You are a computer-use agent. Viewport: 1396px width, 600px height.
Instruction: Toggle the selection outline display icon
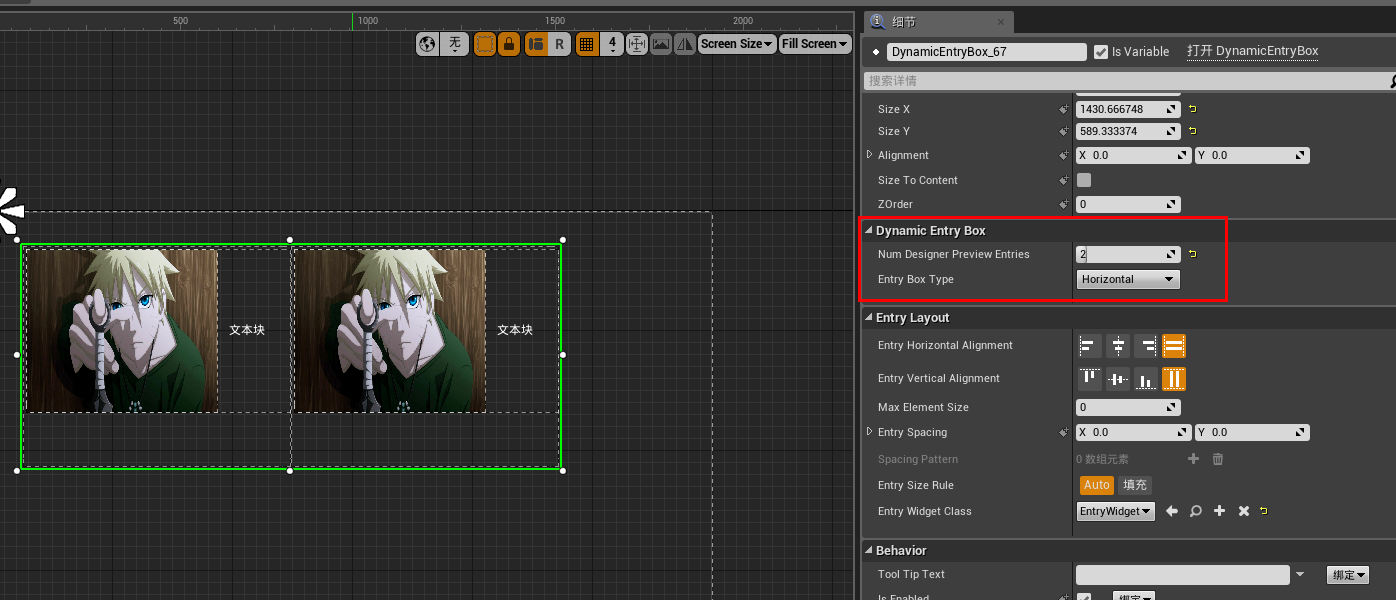click(485, 44)
